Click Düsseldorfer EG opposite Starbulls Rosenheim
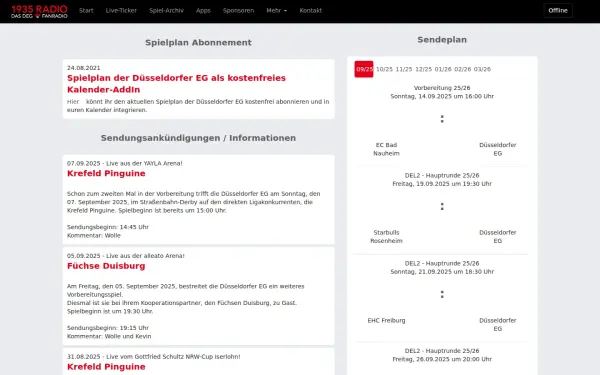The height and width of the screenshot is (375, 600). tap(497, 236)
